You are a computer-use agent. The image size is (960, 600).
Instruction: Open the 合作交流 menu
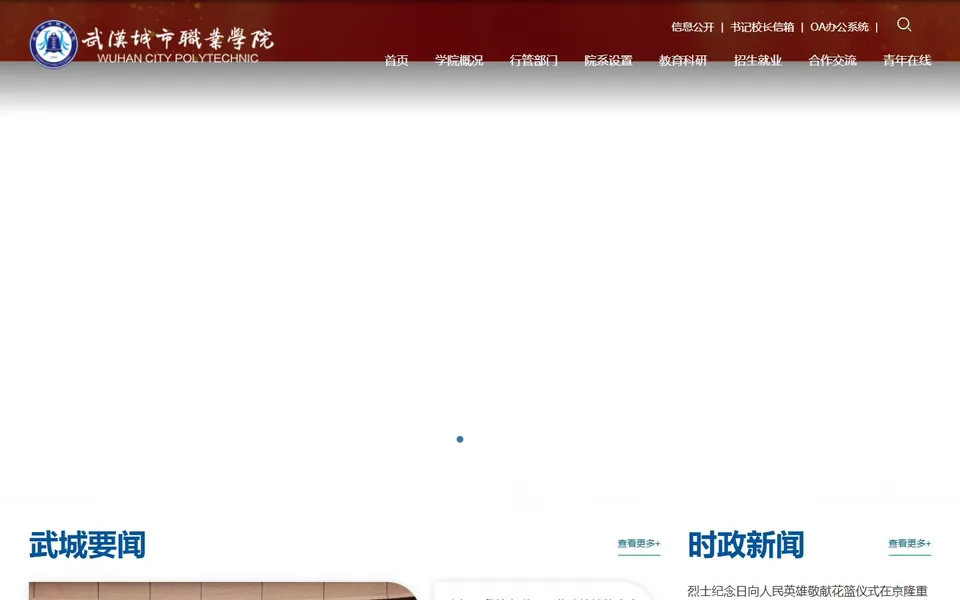(x=832, y=60)
